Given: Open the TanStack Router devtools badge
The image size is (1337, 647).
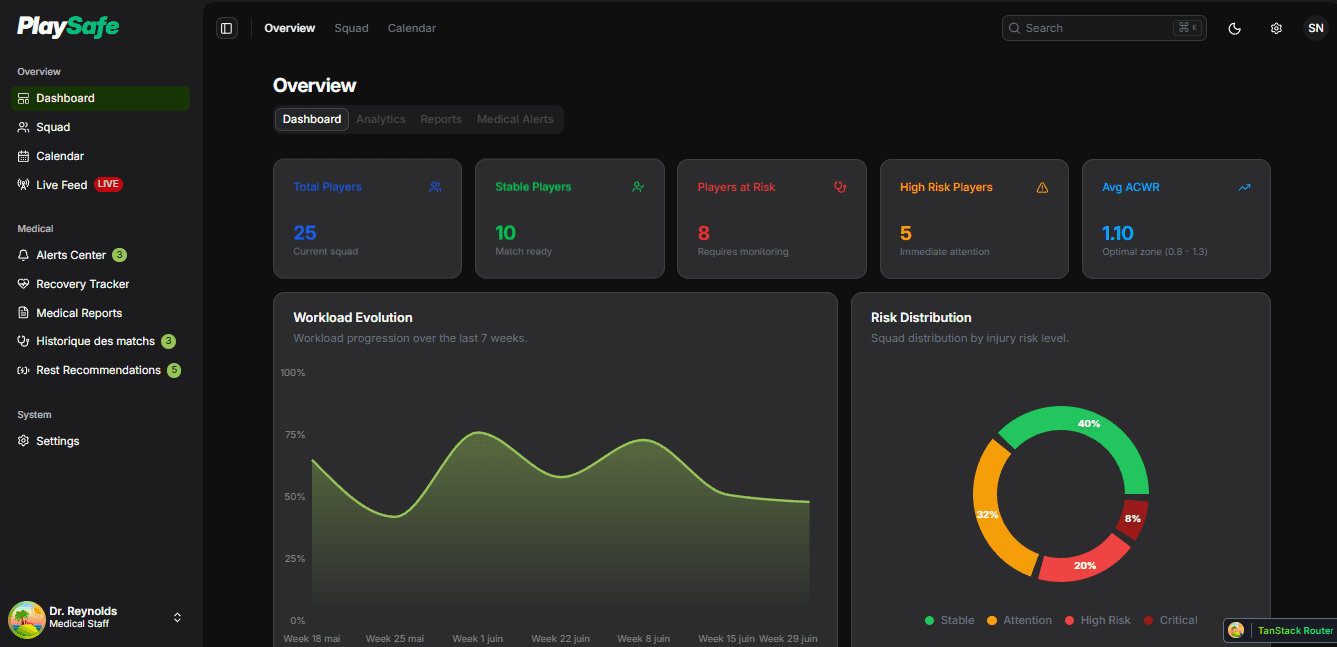Looking at the screenshot, I should (x=1280, y=631).
